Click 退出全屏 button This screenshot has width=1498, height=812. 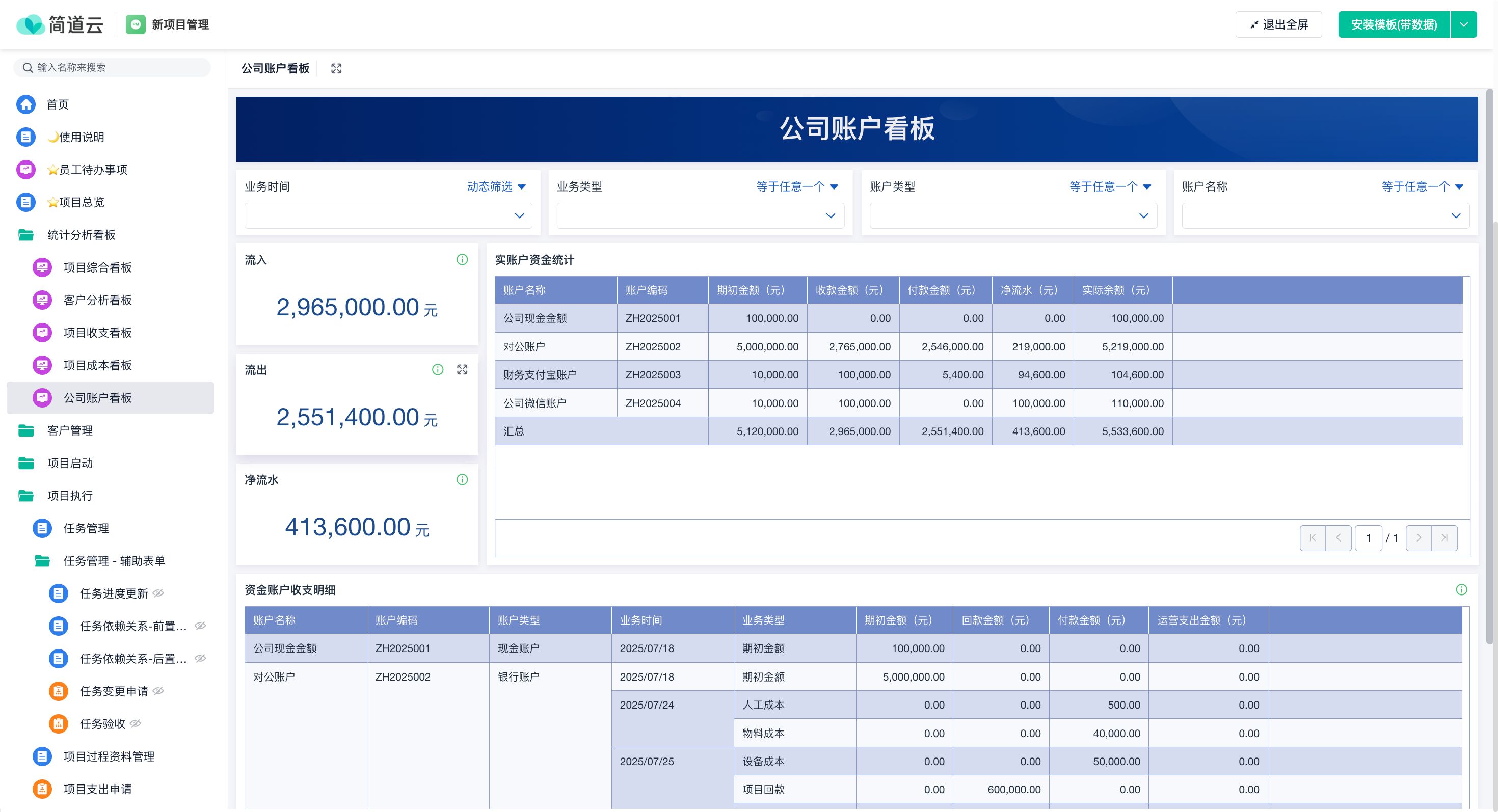[x=1278, y=24]
